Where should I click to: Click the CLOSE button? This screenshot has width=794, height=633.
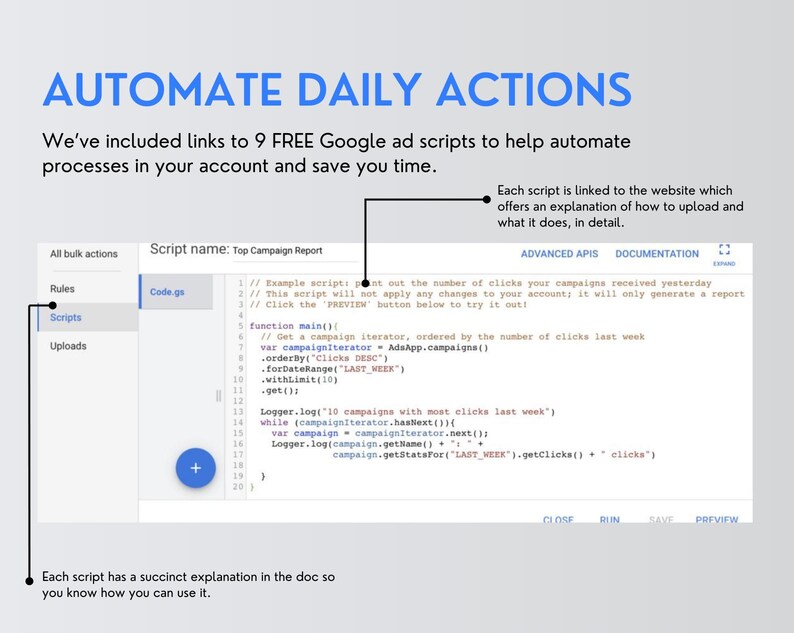pyautogui.click(x=558, y=519)
